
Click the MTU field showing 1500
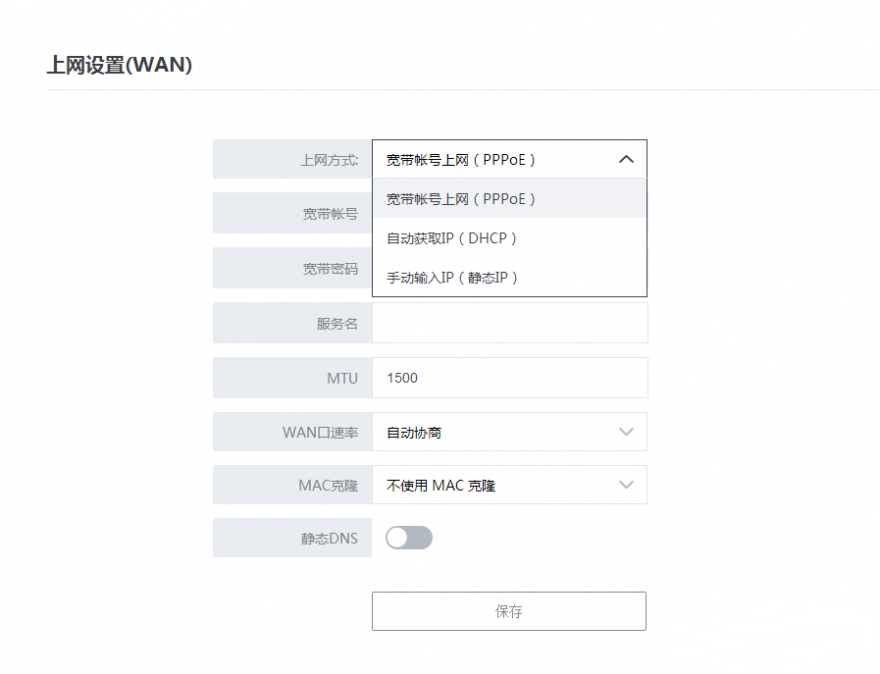(509, 378)
